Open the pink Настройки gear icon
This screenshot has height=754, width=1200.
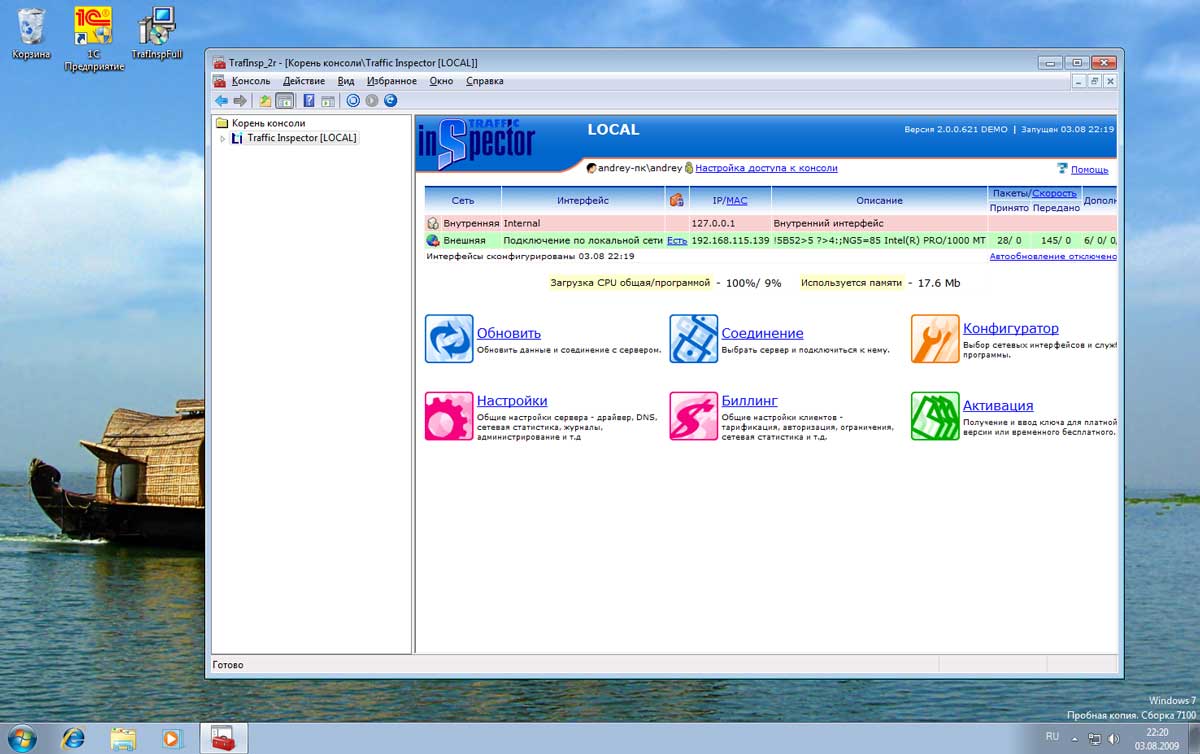coord(449,416)
